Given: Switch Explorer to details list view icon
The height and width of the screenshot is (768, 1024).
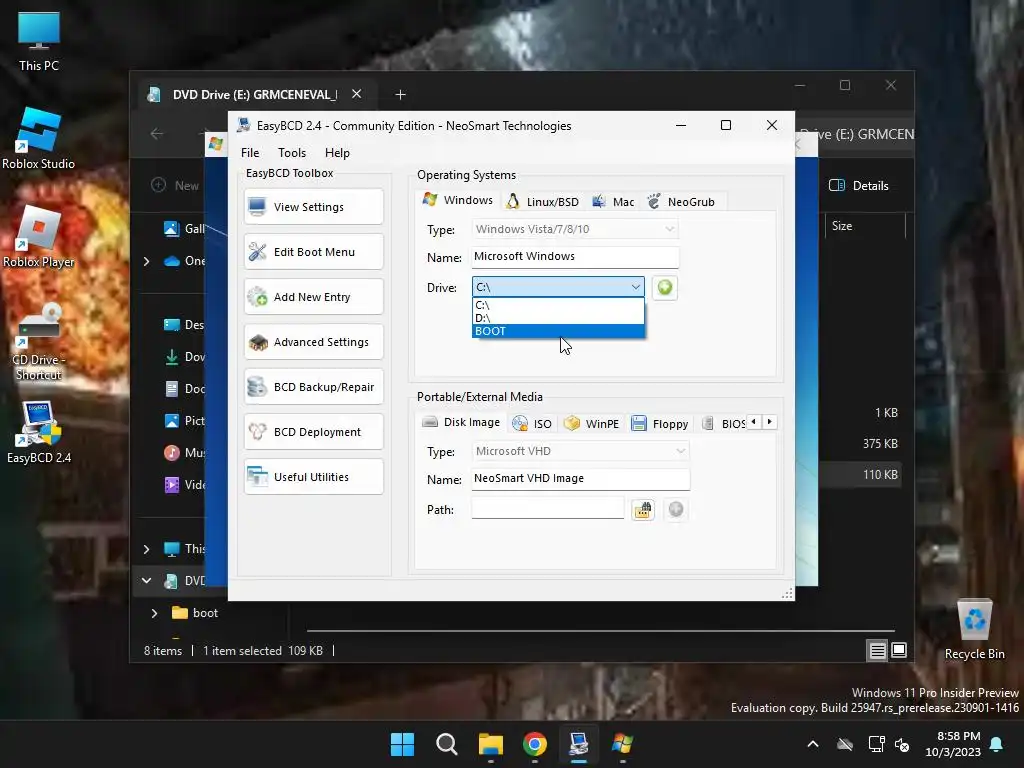Looking at the screenshot, I should coord(877,650).
